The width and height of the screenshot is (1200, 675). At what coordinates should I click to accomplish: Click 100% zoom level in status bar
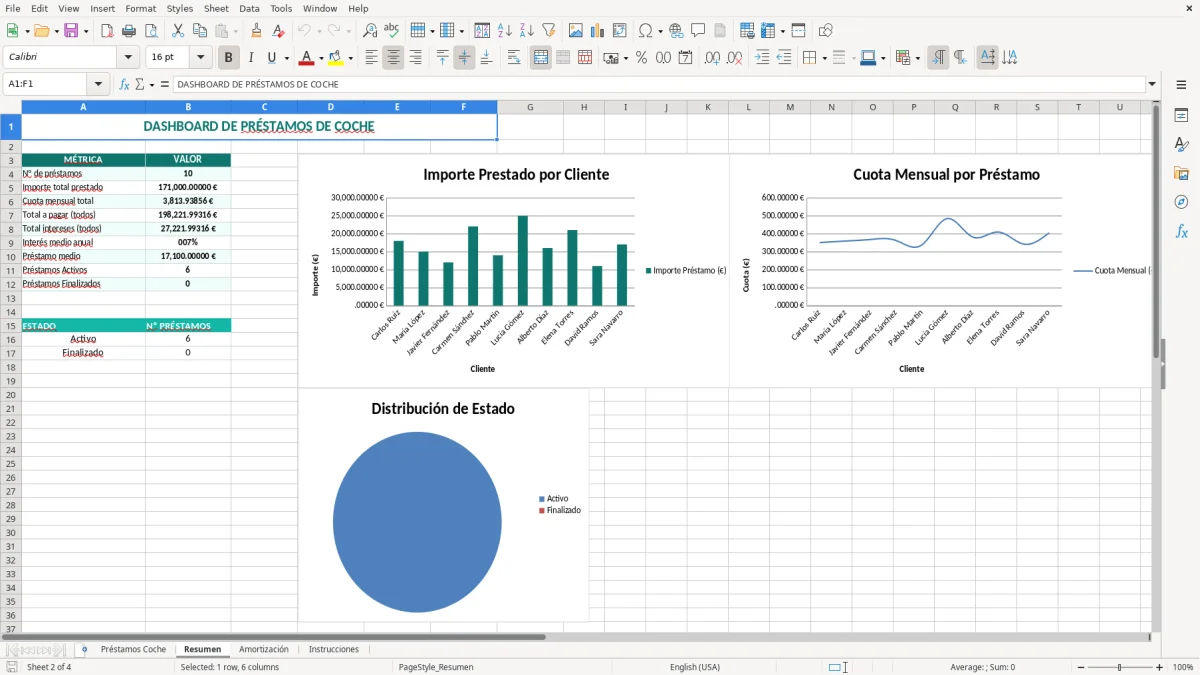coord(1183,667)
